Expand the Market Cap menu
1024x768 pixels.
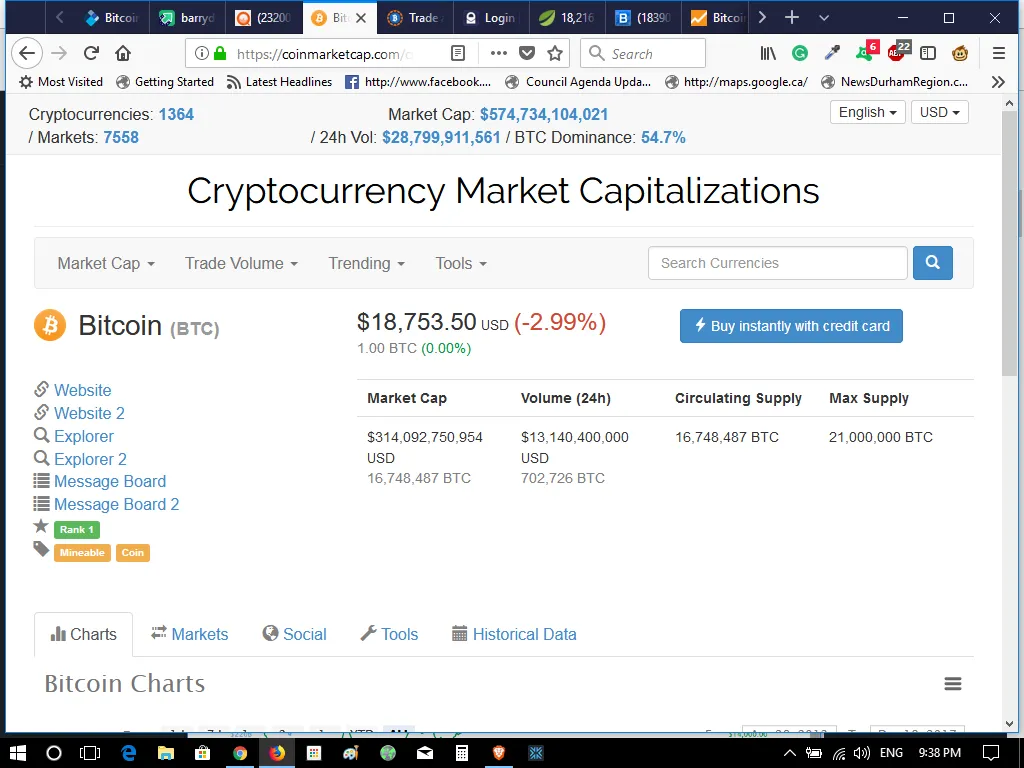[x=106, y=263]
